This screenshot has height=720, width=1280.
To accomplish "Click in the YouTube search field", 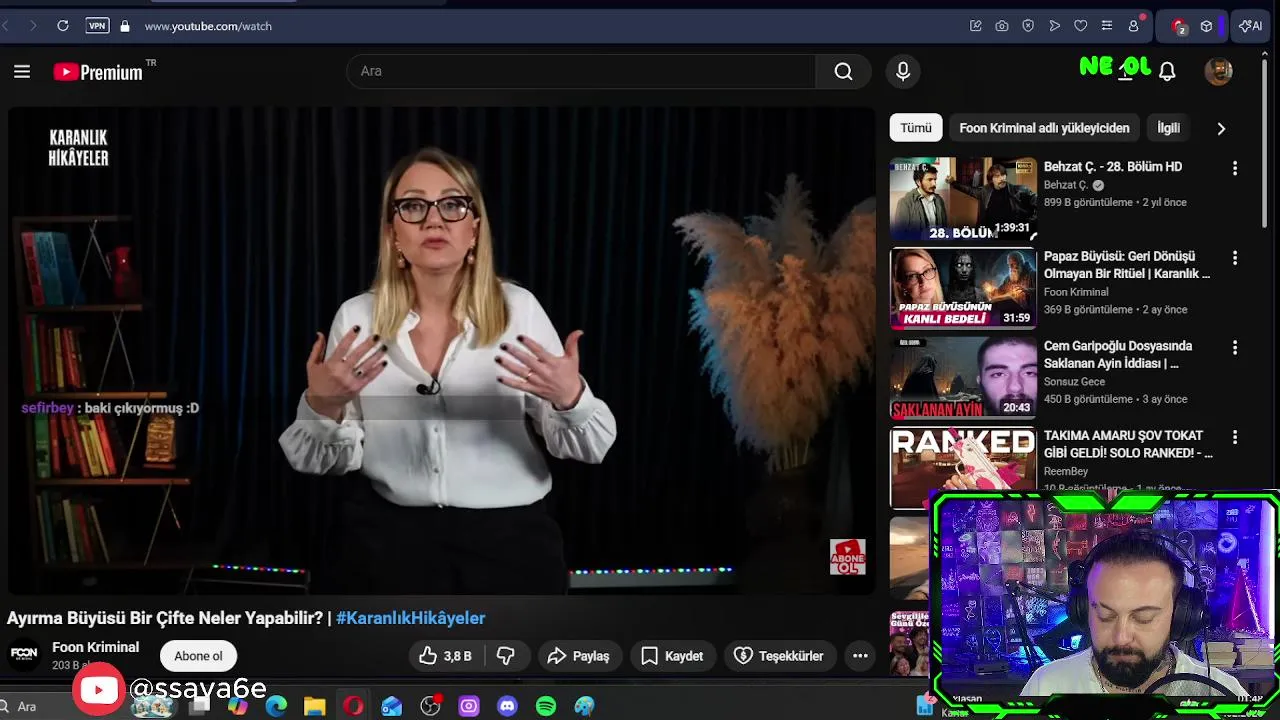I will click(x=581, y=71).
